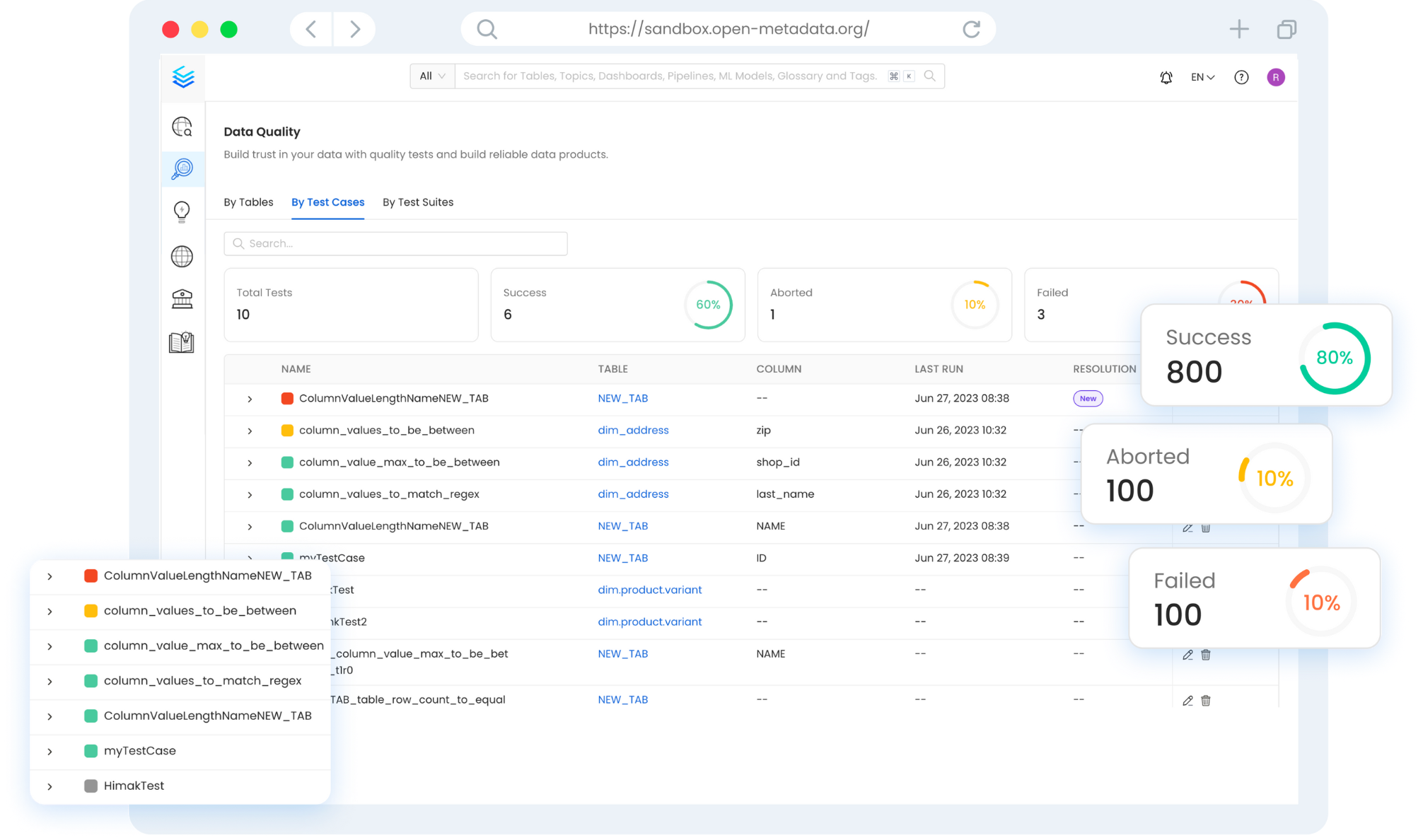Click the dim_address link for column_values_to_match_regex

[633, 494]
